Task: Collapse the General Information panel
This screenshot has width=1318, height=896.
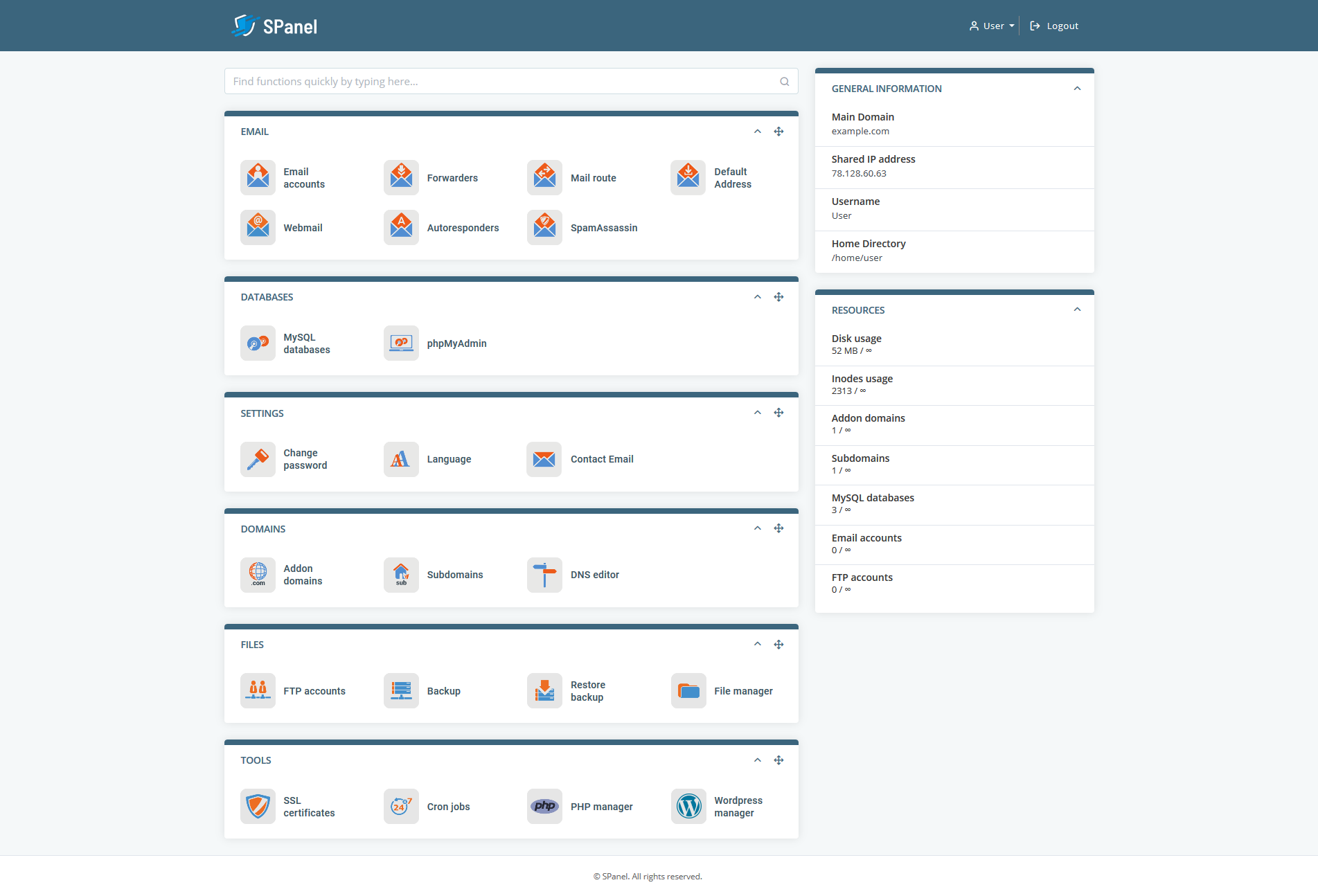Action: click(x=1077, y=89)
